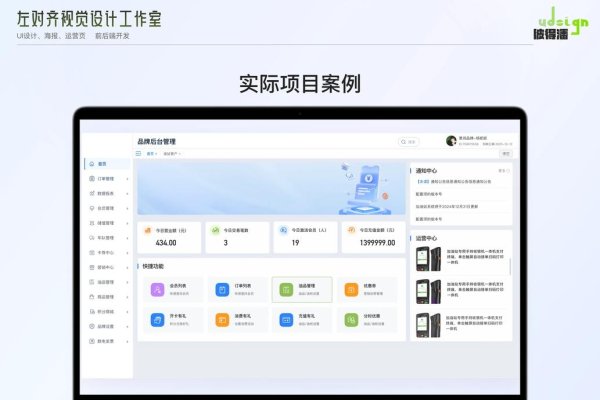Toggle the sidebar collapse hamburger icon
600x400 pixels.
click(139, 153)
